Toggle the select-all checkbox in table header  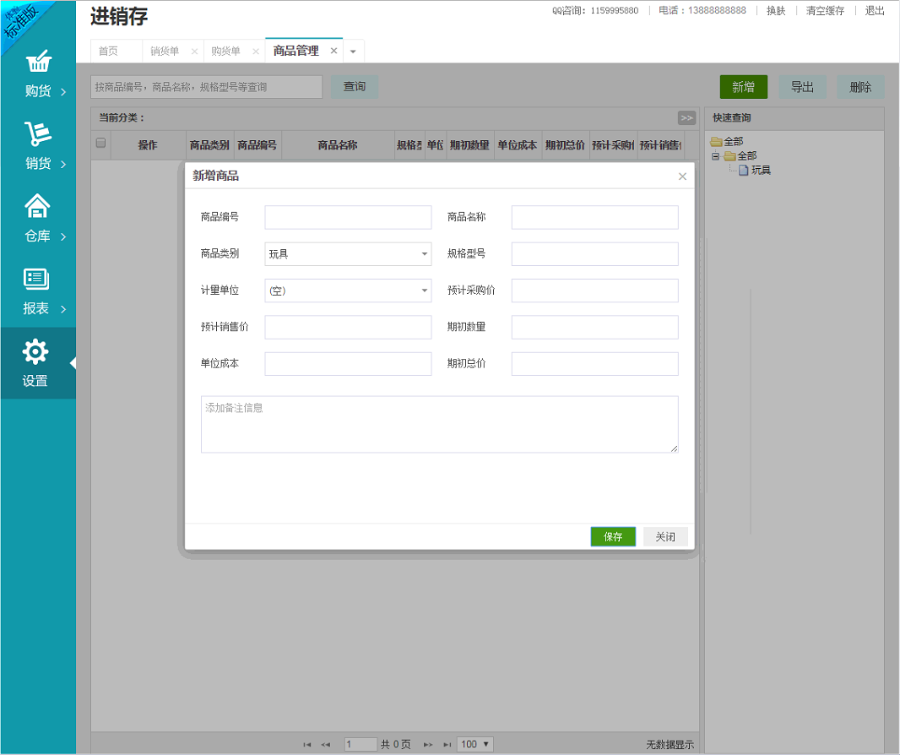coord(100,144)
